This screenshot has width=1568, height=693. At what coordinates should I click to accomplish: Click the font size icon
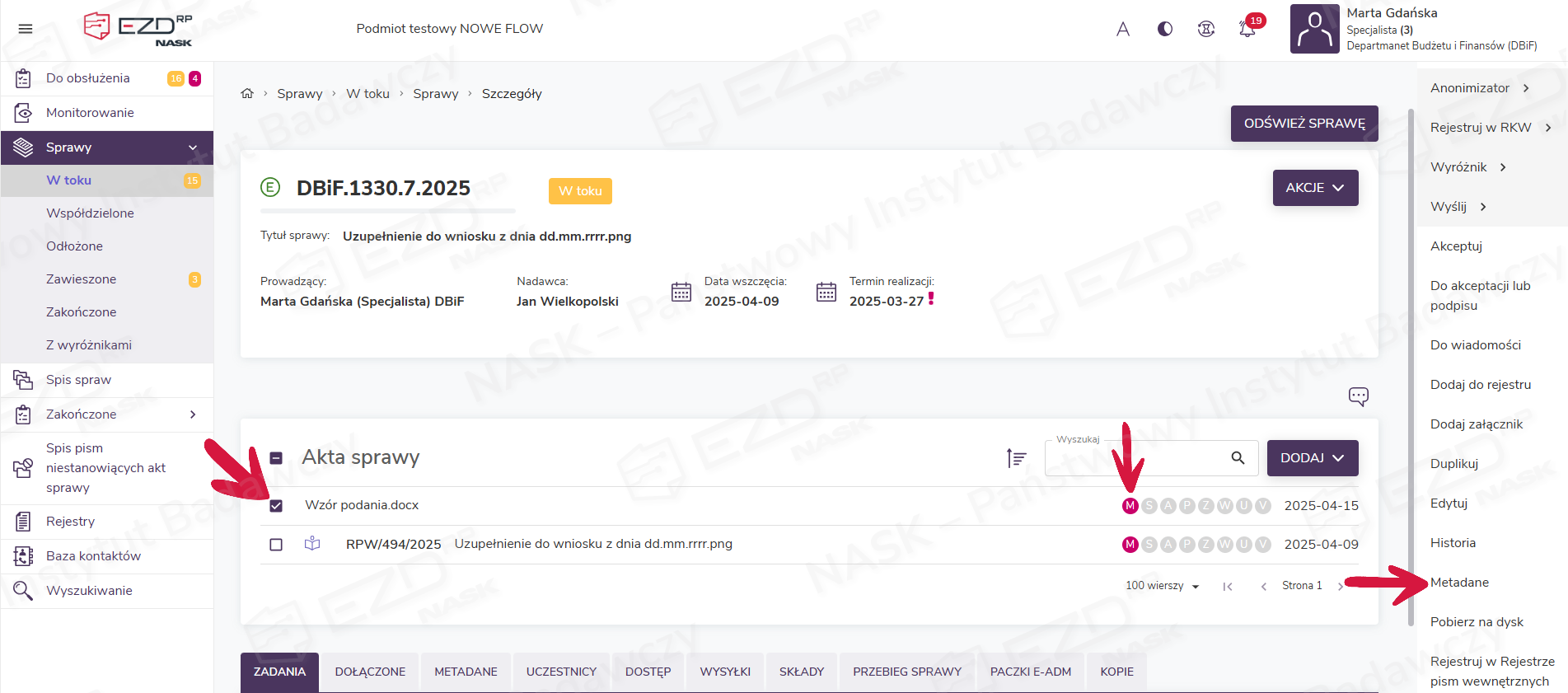(1122, 29)
